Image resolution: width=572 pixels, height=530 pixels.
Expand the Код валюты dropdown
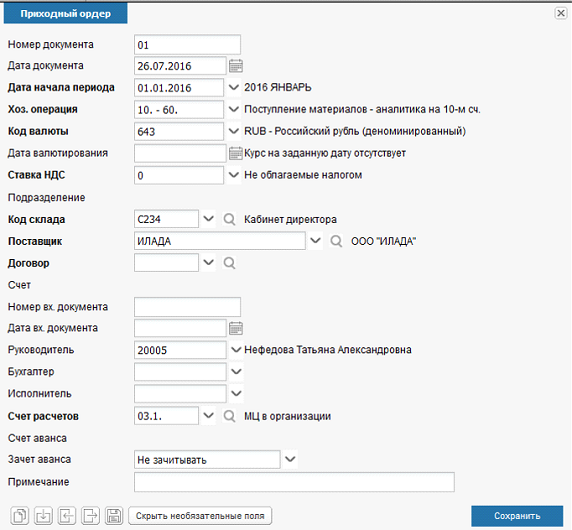click(x=233, y=131)
